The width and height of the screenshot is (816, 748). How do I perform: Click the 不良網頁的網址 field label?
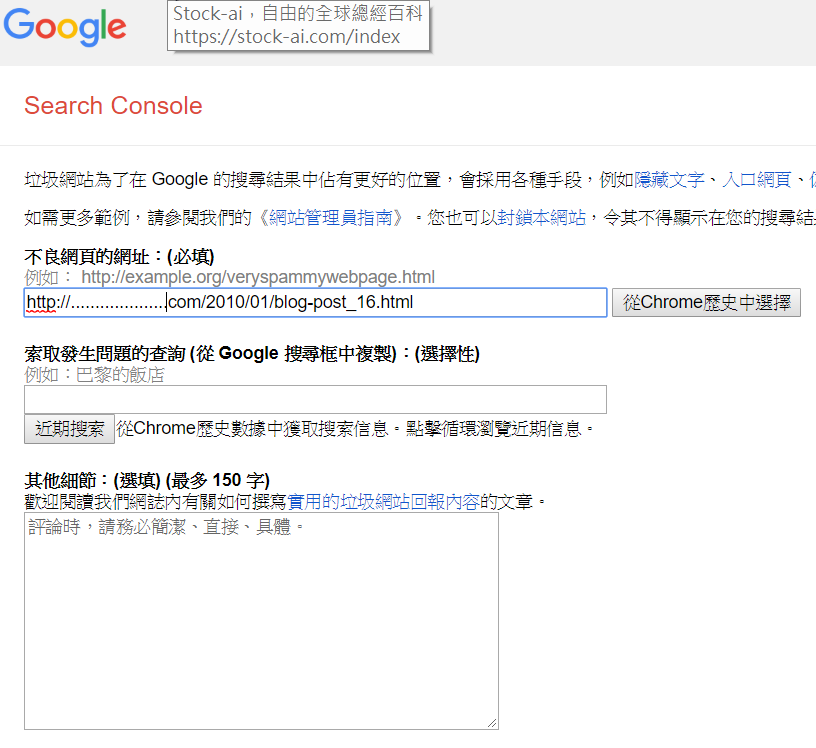[119, 257]
